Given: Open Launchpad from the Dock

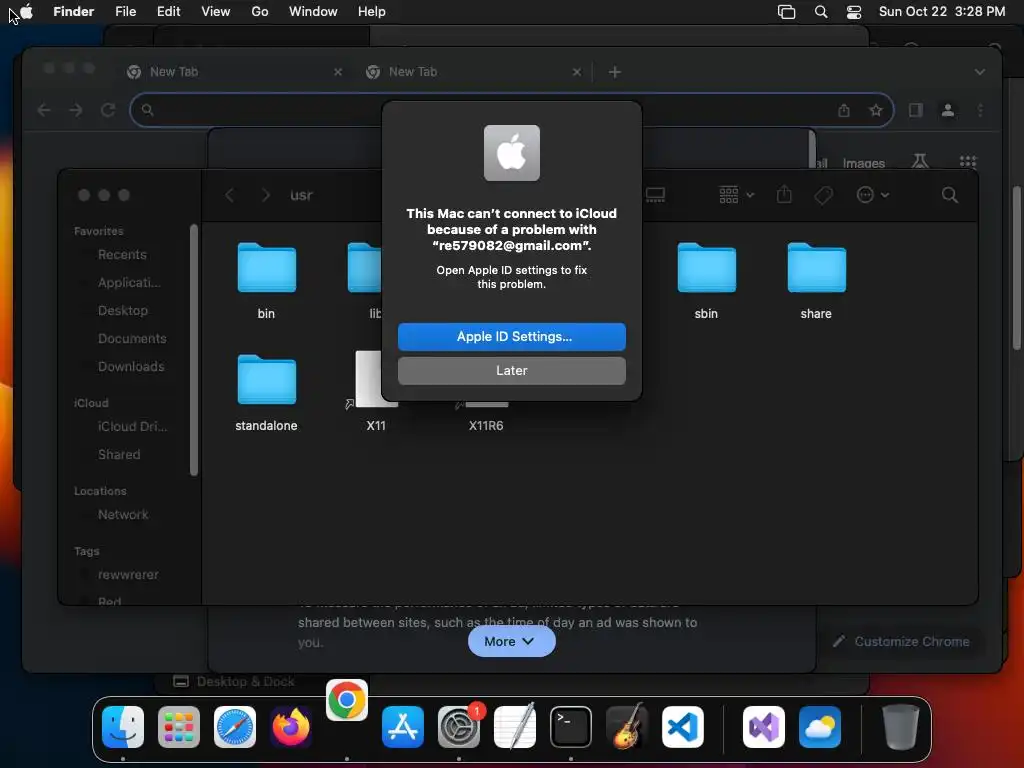Looking at the screenshot, I should click(x=179, y=727).
